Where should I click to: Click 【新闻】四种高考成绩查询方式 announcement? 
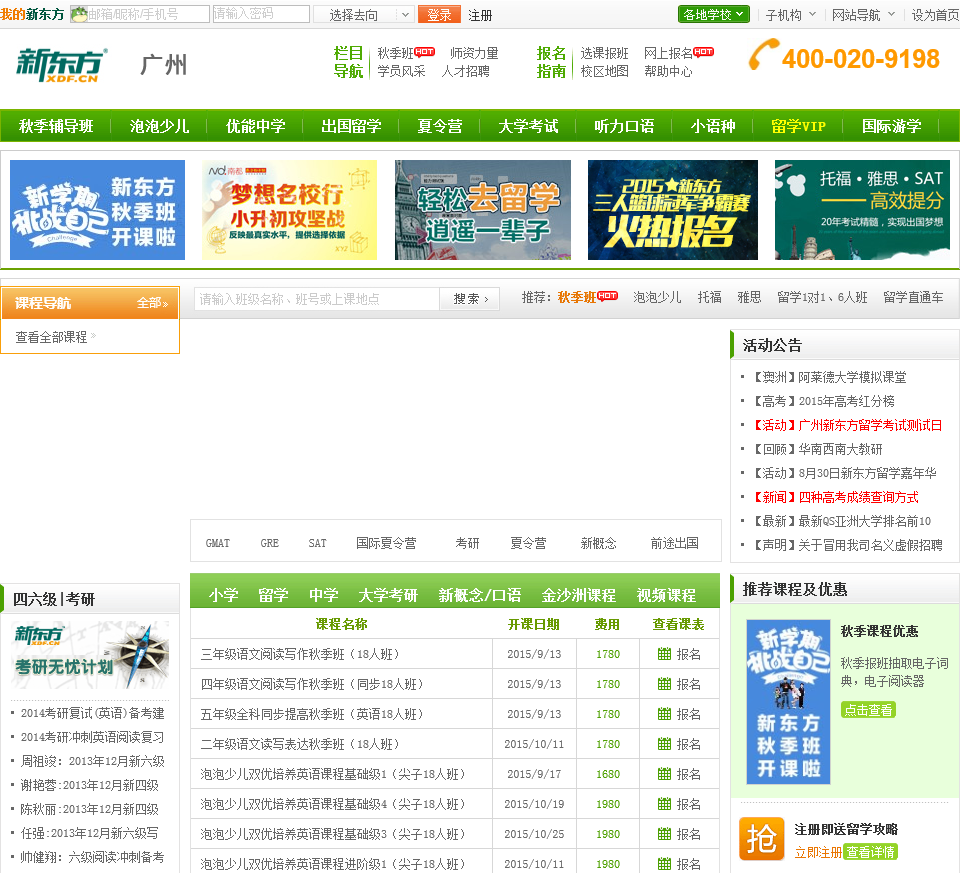point(836,497)
